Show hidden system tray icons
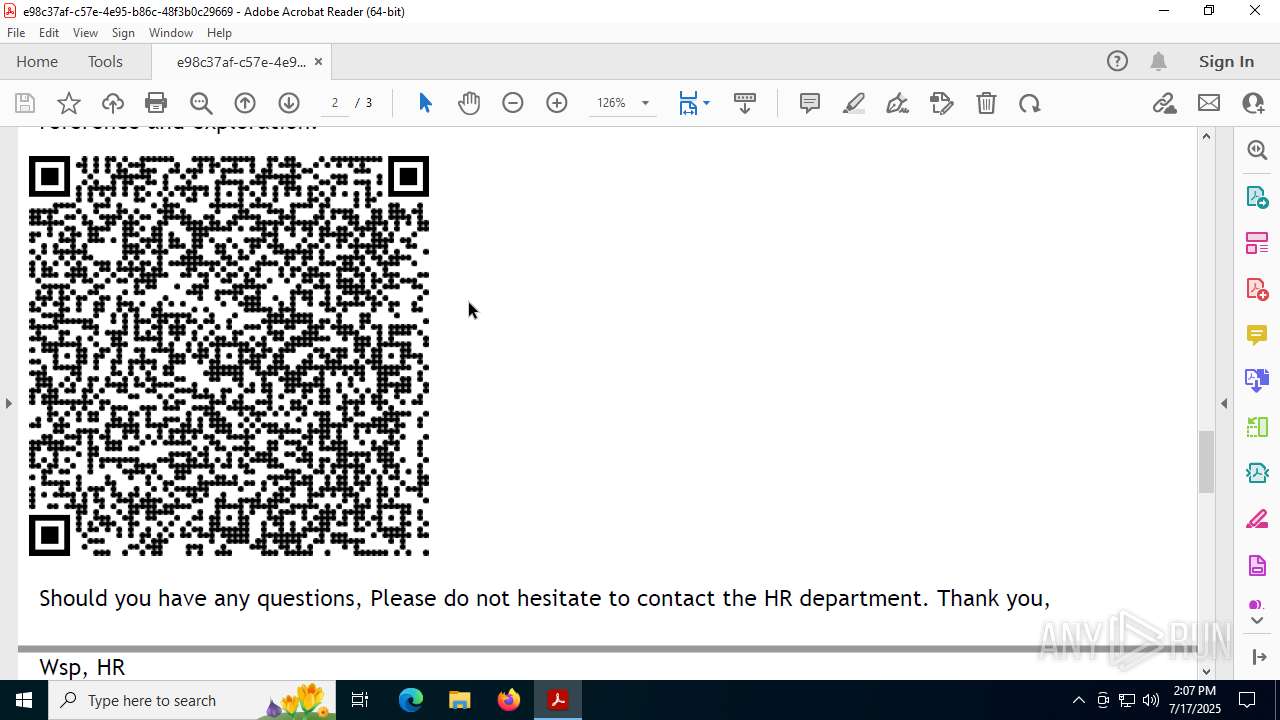Image resolution: width=1280 pixels, height=720 pixels. [x=1078, y=700]
